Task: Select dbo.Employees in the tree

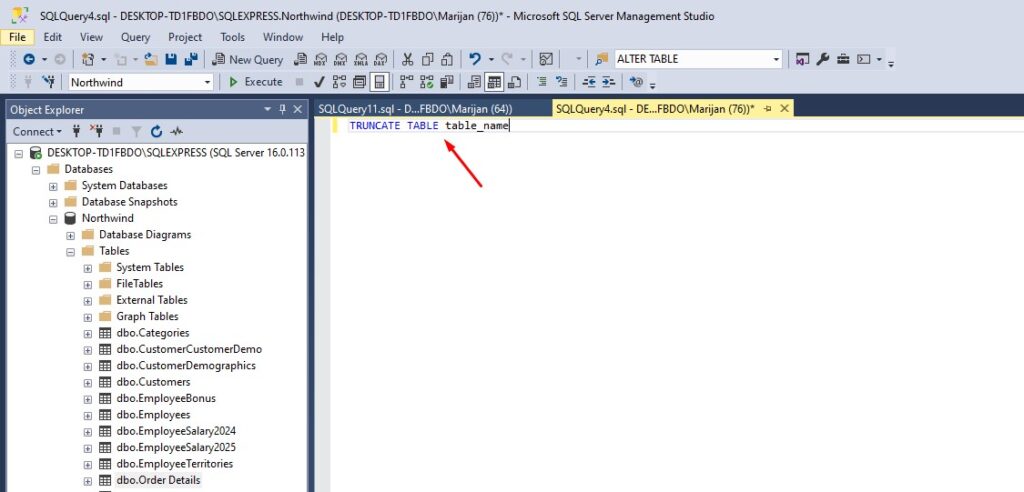Action: tap(152, 414)
